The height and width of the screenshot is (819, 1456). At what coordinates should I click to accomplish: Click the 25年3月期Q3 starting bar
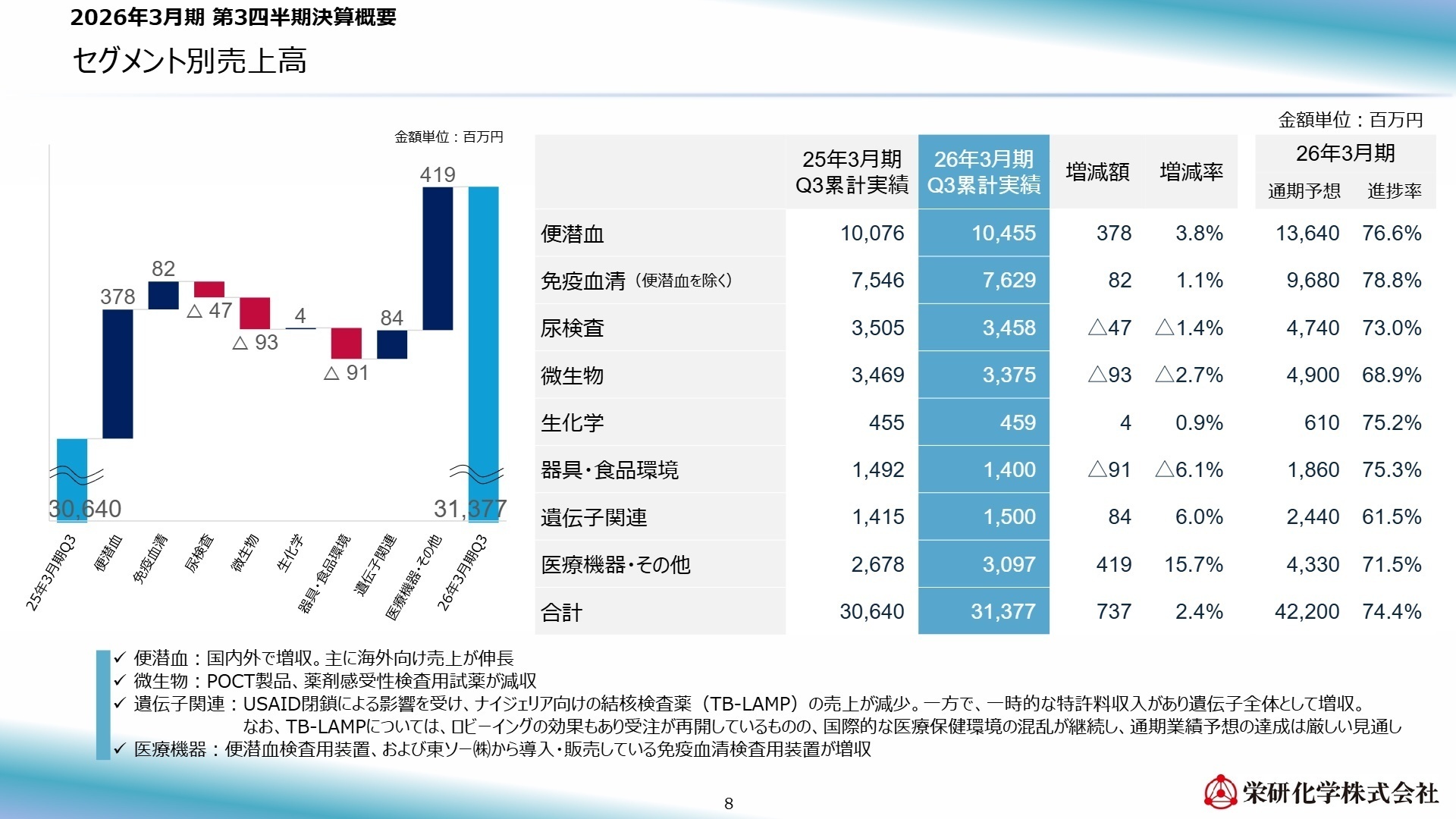72,478
